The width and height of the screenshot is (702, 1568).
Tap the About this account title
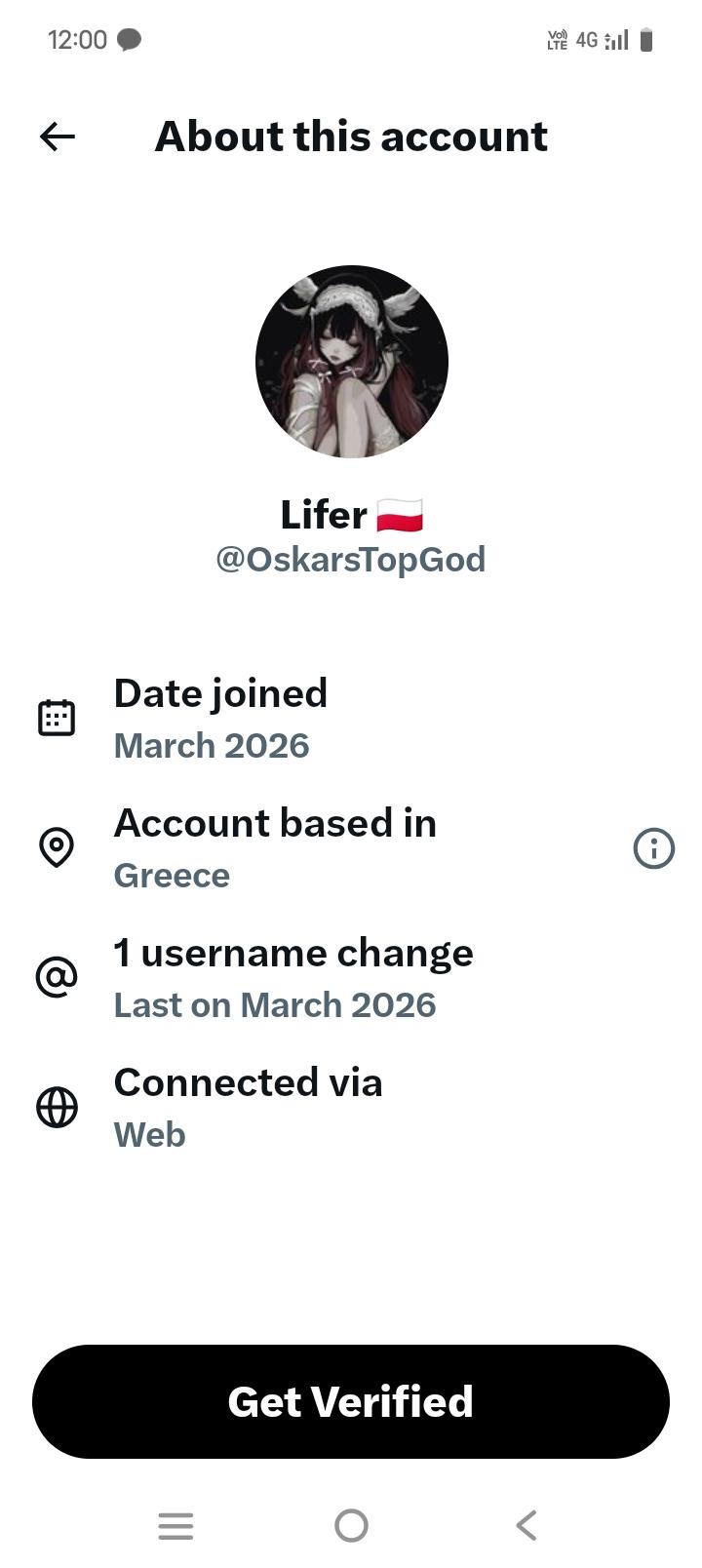click(351, 137)
